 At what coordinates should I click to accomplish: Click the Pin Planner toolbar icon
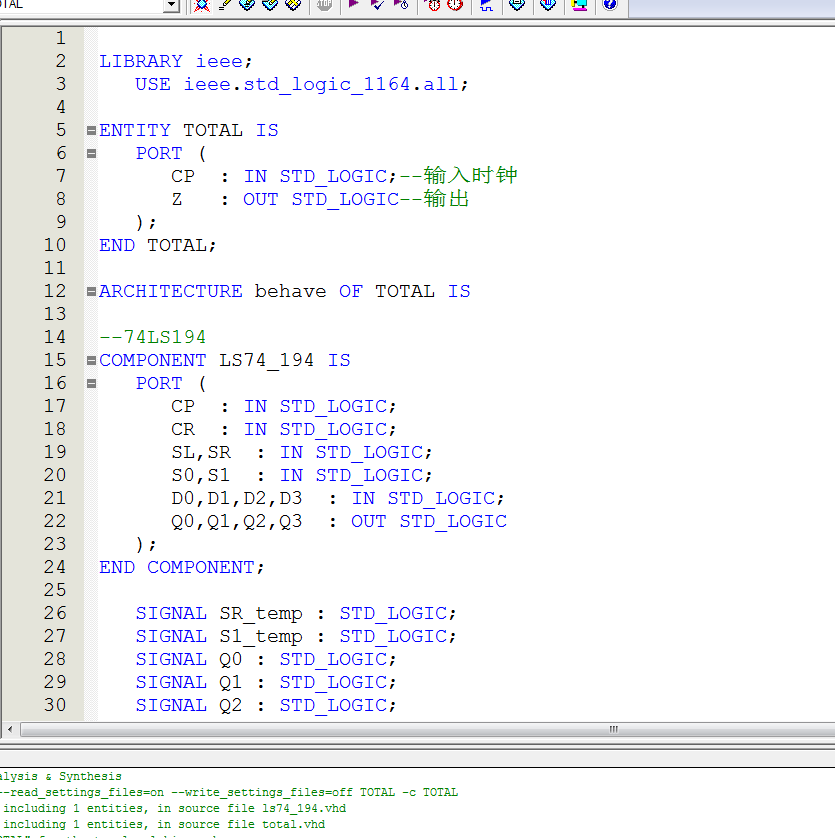248,5
